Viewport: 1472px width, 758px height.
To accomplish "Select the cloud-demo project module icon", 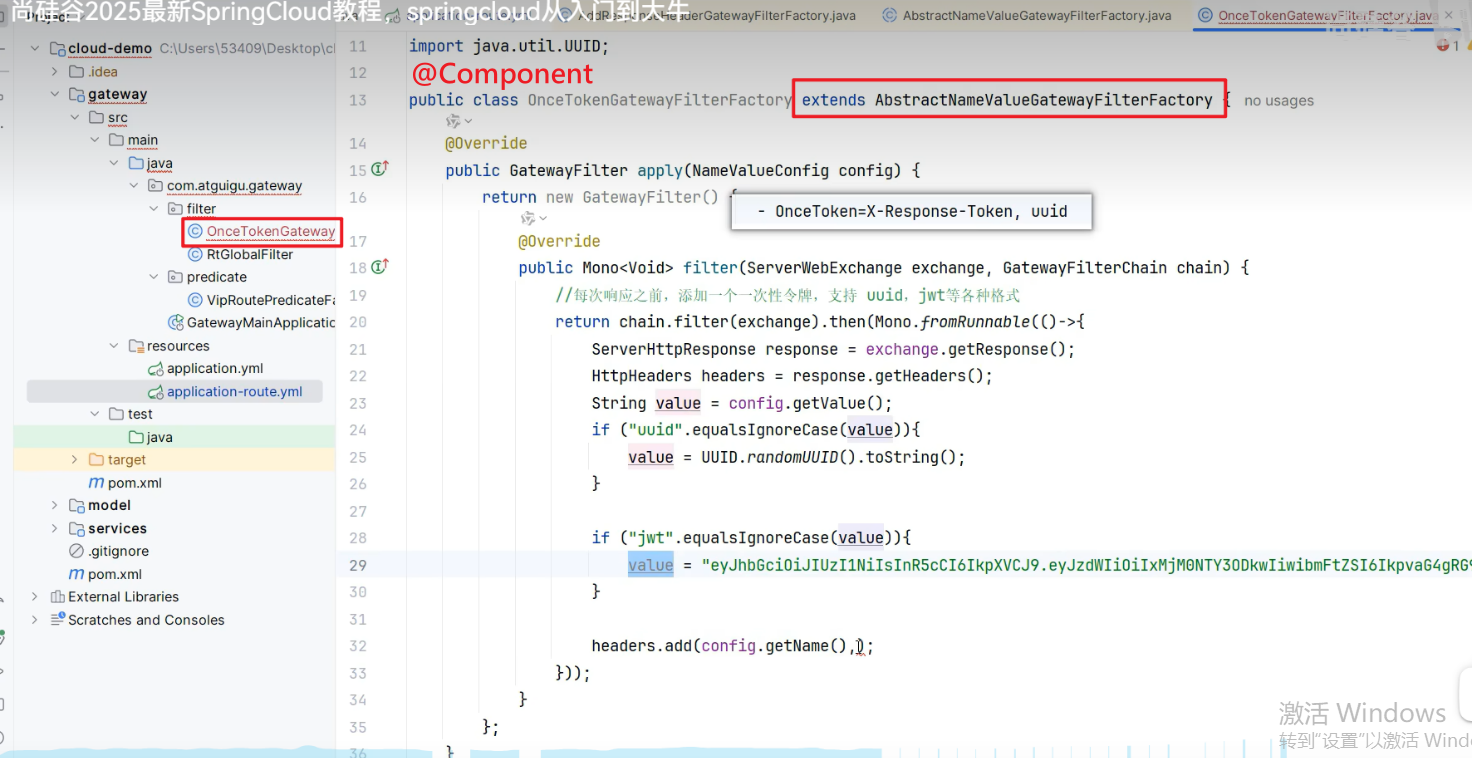I will 57,49.
